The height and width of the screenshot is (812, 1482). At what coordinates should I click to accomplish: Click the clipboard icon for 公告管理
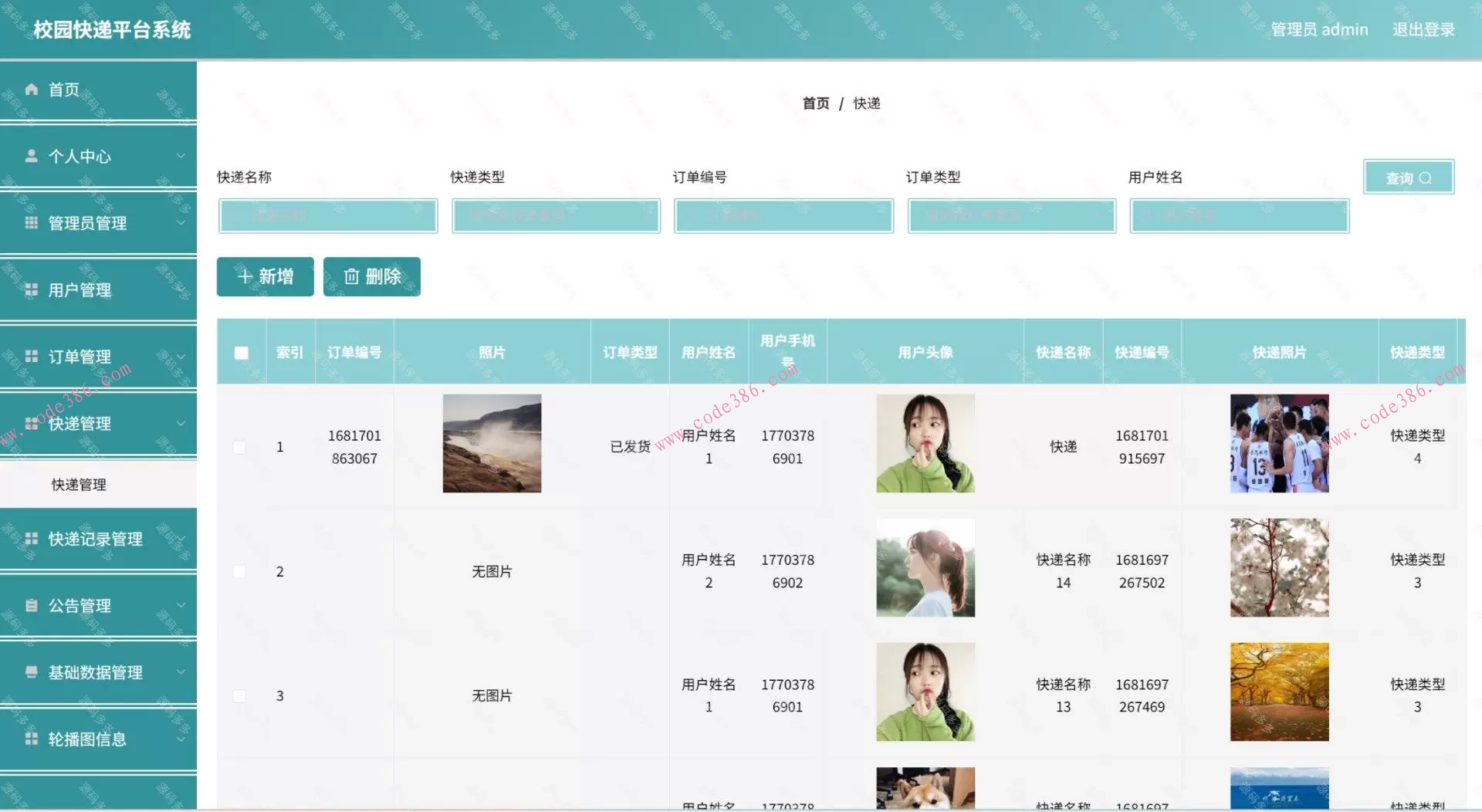click(32, 606)
